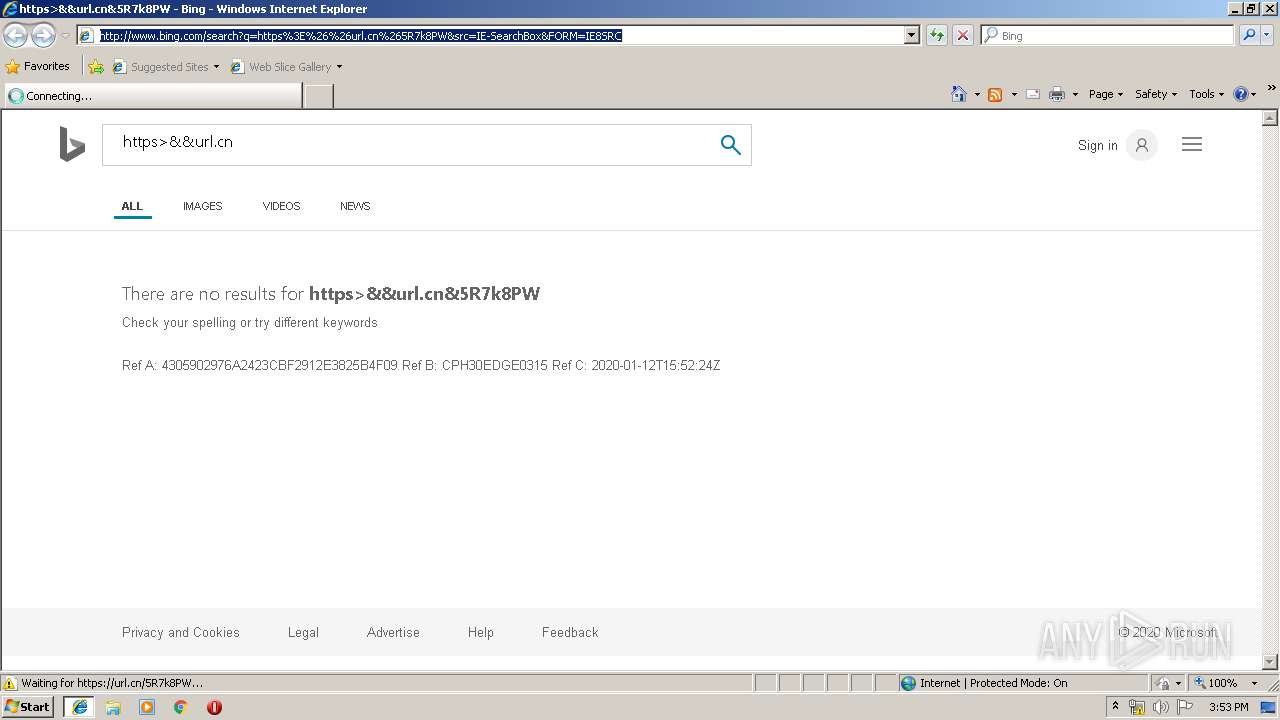The width and height of the screenshot is (1280, 720).
Task: Expand the Feeds dropdown arrow
Action: click(1014, 94)
